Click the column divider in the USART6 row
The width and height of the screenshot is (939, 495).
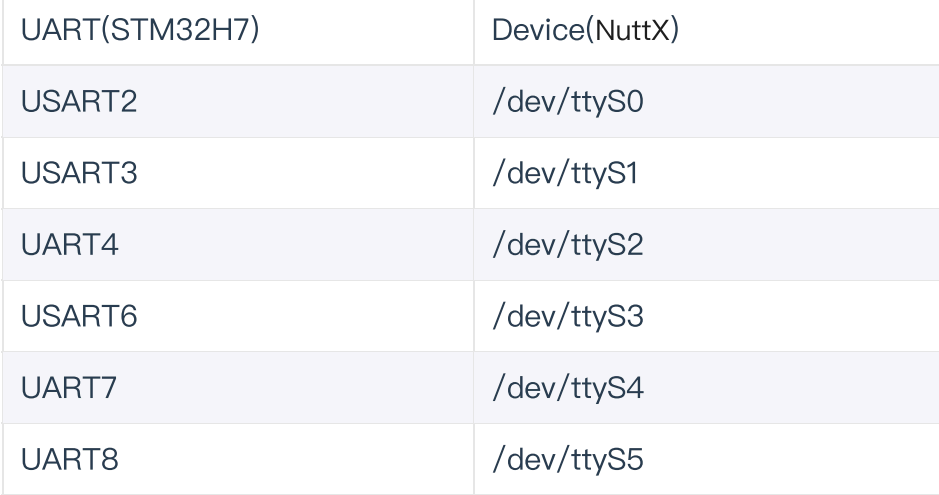474,316
